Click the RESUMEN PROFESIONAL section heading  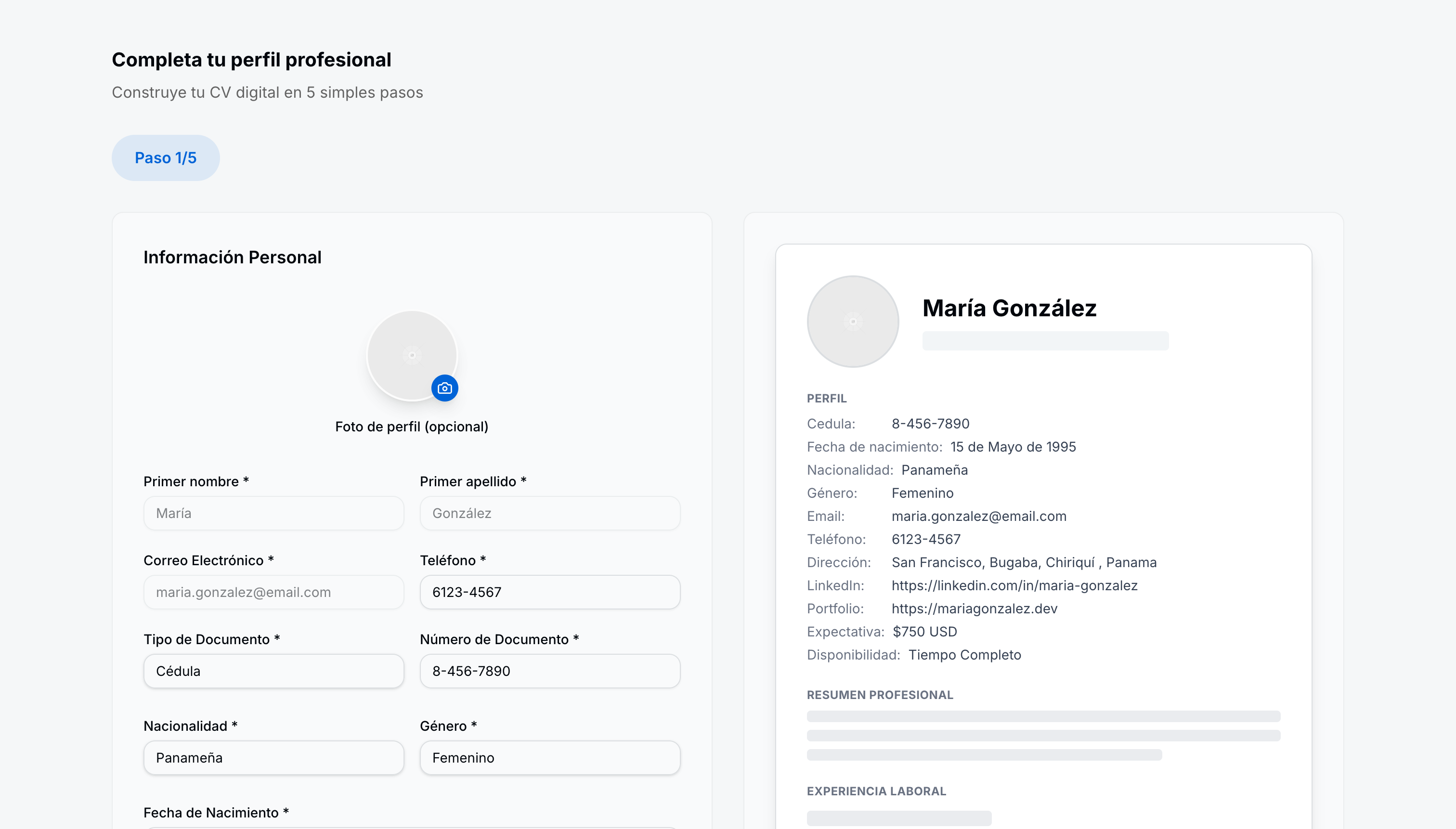click(879, 695)
